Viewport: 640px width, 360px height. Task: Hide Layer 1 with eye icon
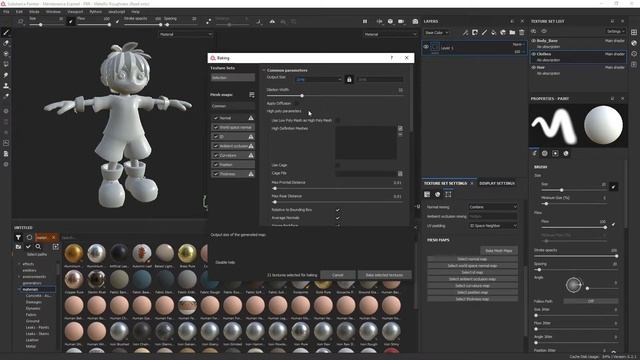(426, 47)
